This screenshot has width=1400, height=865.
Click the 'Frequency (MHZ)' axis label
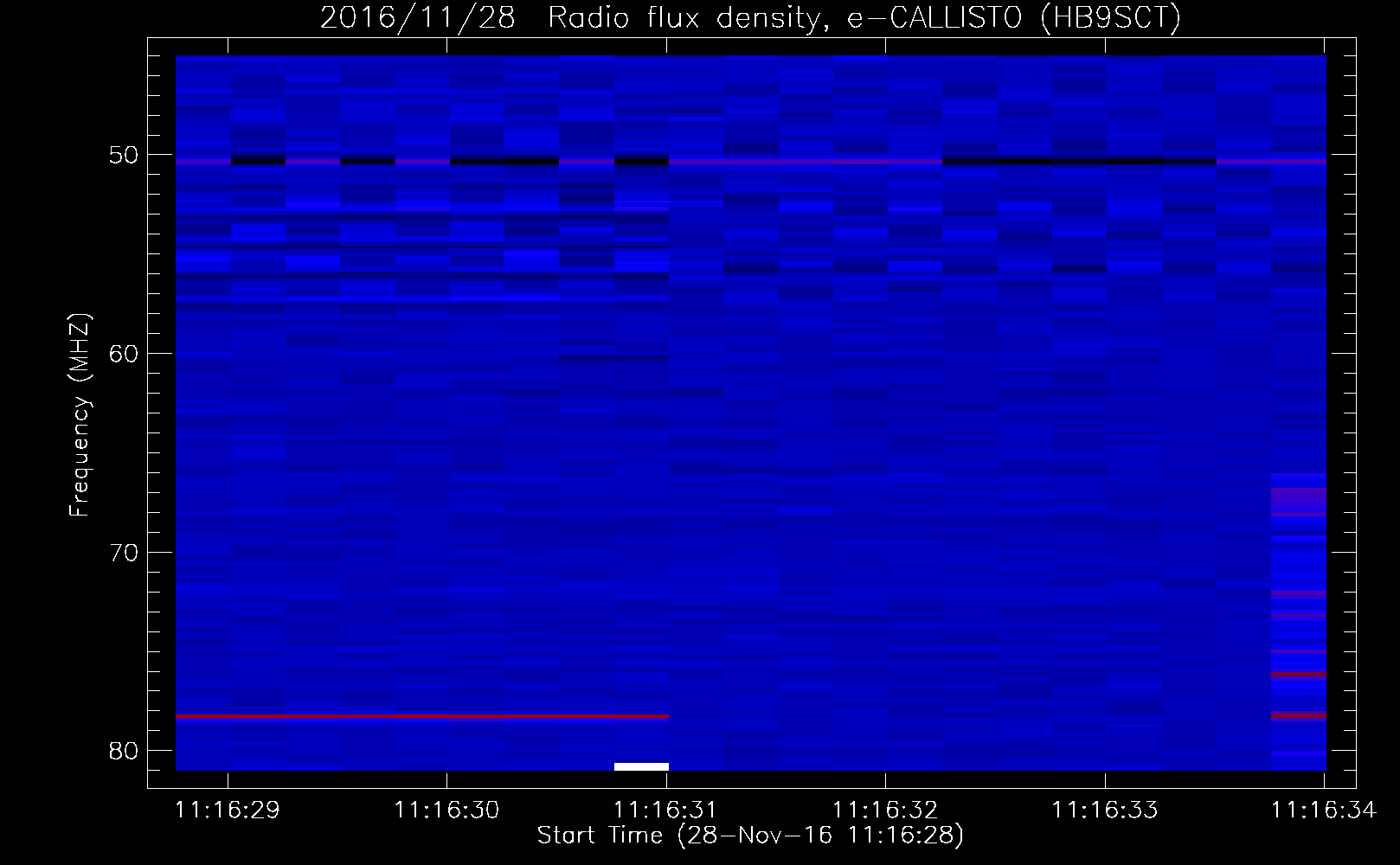point(80,414)
